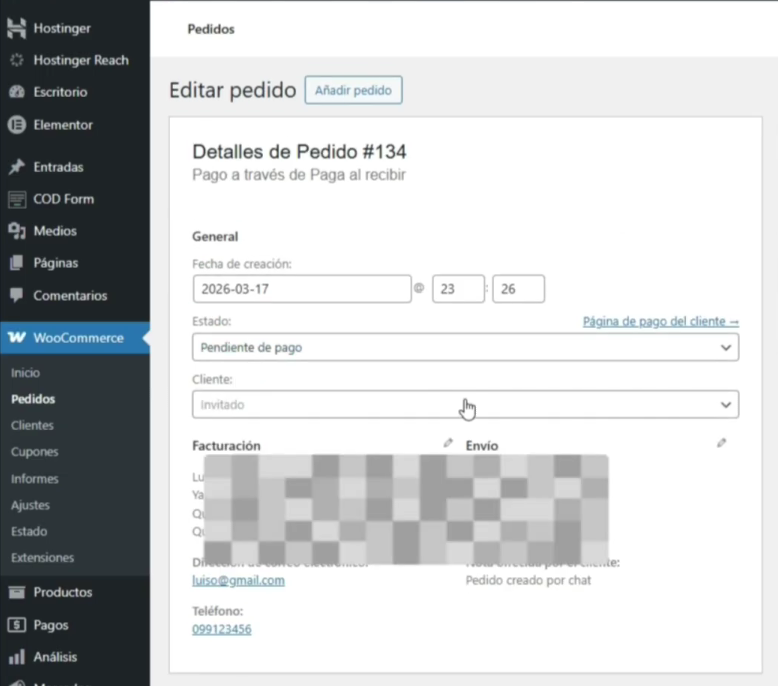Open Elementor from its sidebar icon
The height and width of the screenshot is (686, 778).
coord(16,125)
